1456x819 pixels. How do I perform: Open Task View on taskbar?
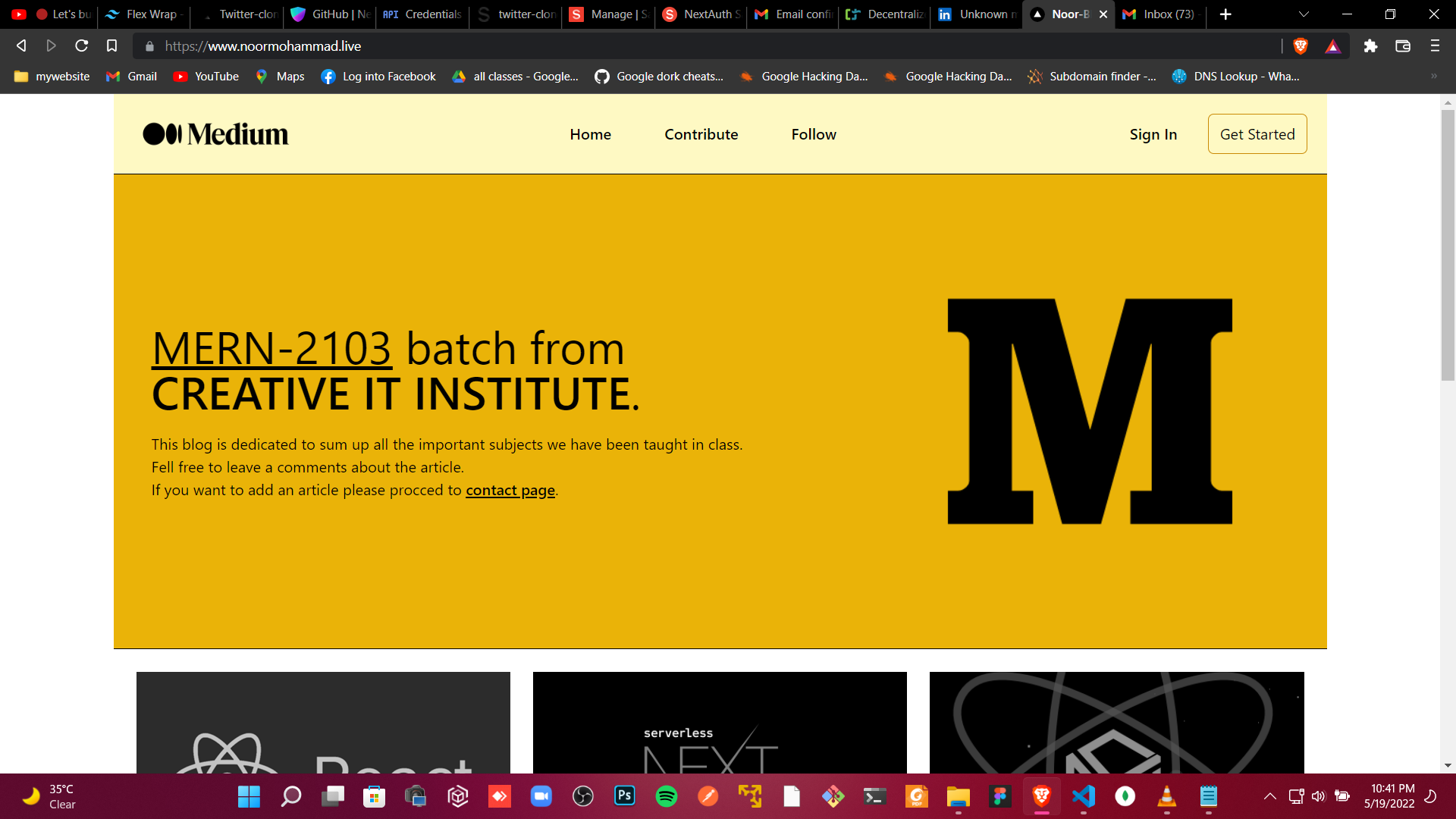point(332,796)
